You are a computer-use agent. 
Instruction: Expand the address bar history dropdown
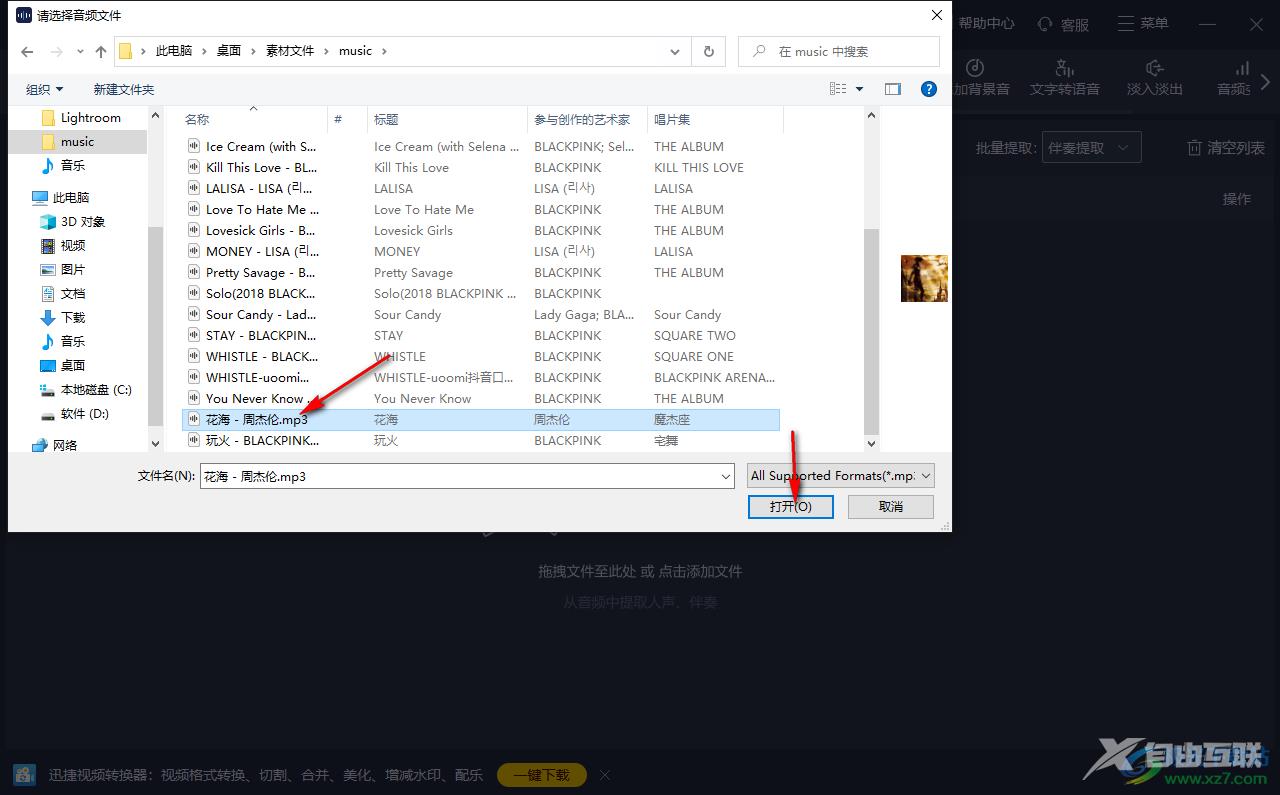(677, 51)
